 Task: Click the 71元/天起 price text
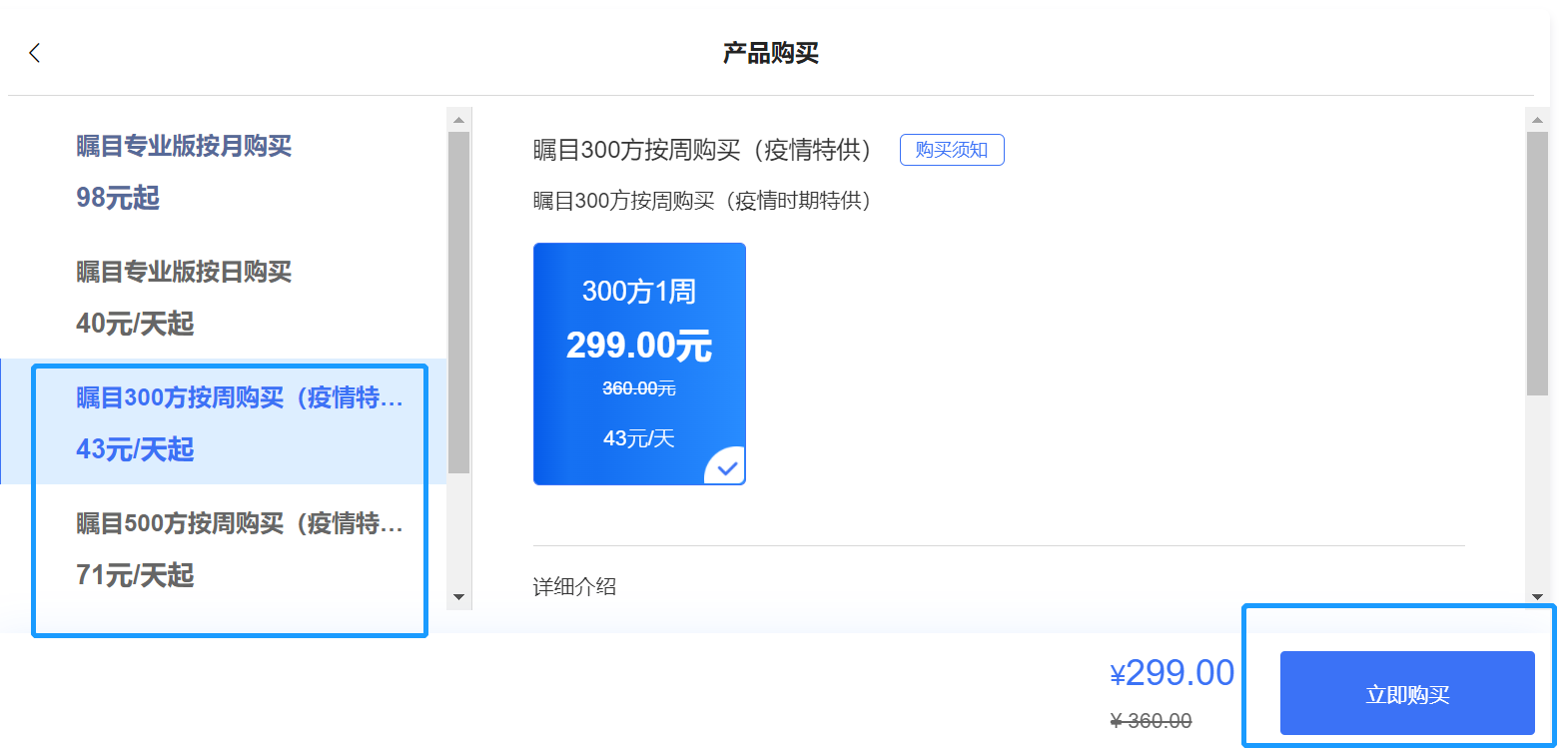[135, 575]
